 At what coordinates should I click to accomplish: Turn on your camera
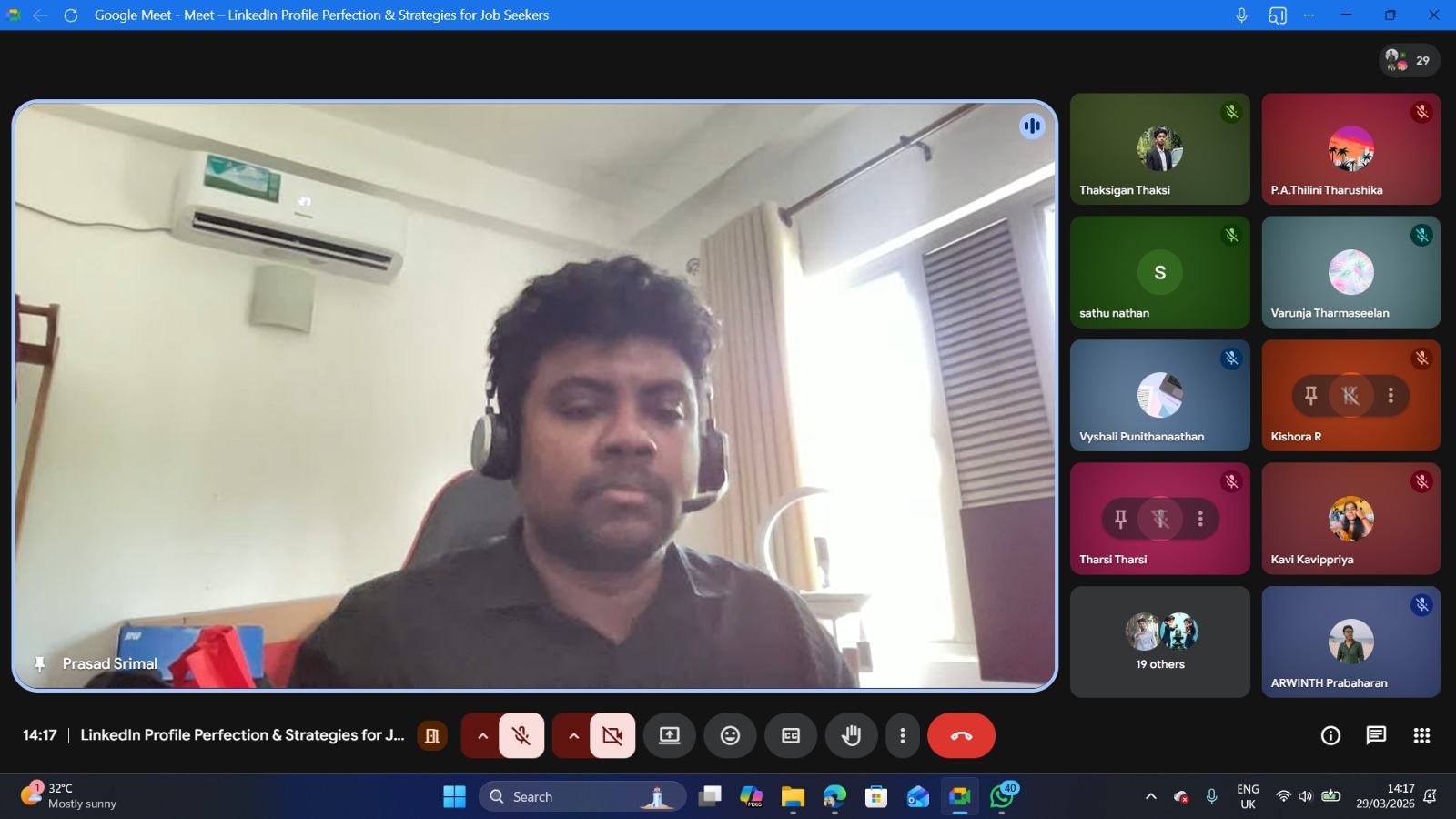pyautogui.click(x=612, y=735)
